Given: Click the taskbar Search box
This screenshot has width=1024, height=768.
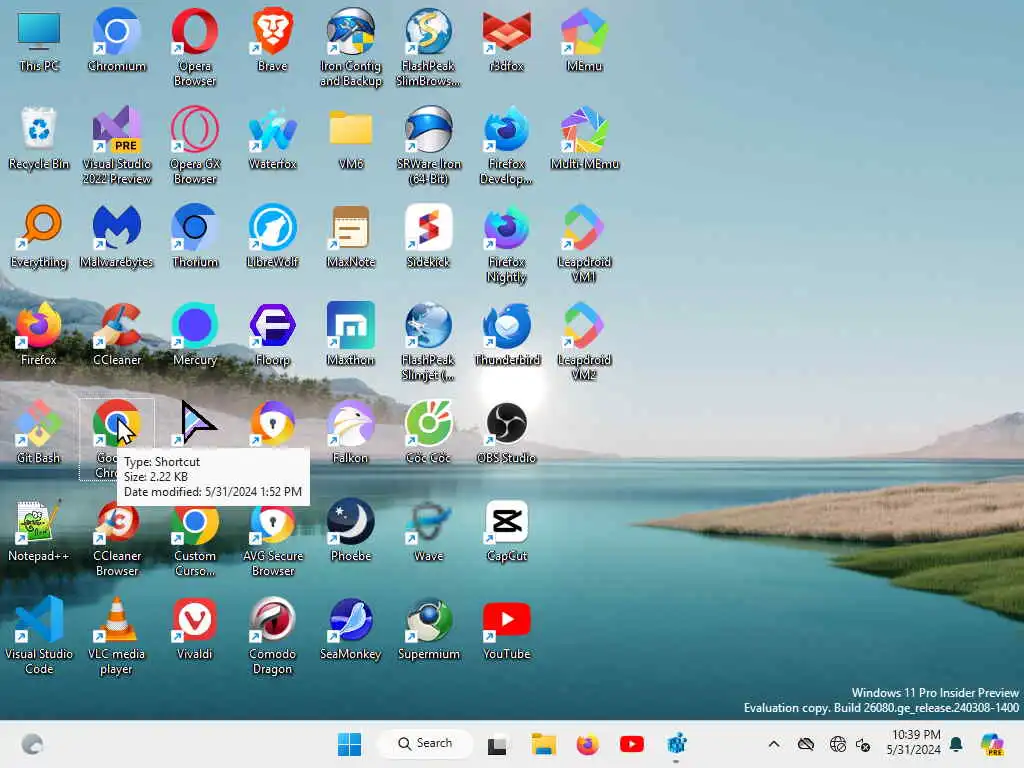Looking at the screenshot, I should tap(425, 744).
